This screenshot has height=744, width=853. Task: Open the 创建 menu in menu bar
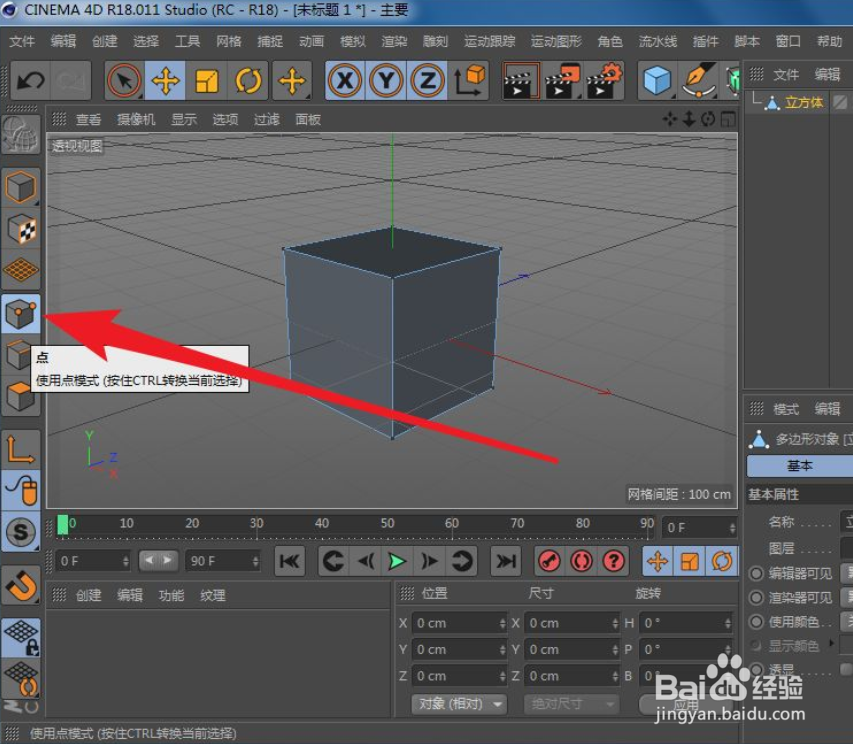105,41
